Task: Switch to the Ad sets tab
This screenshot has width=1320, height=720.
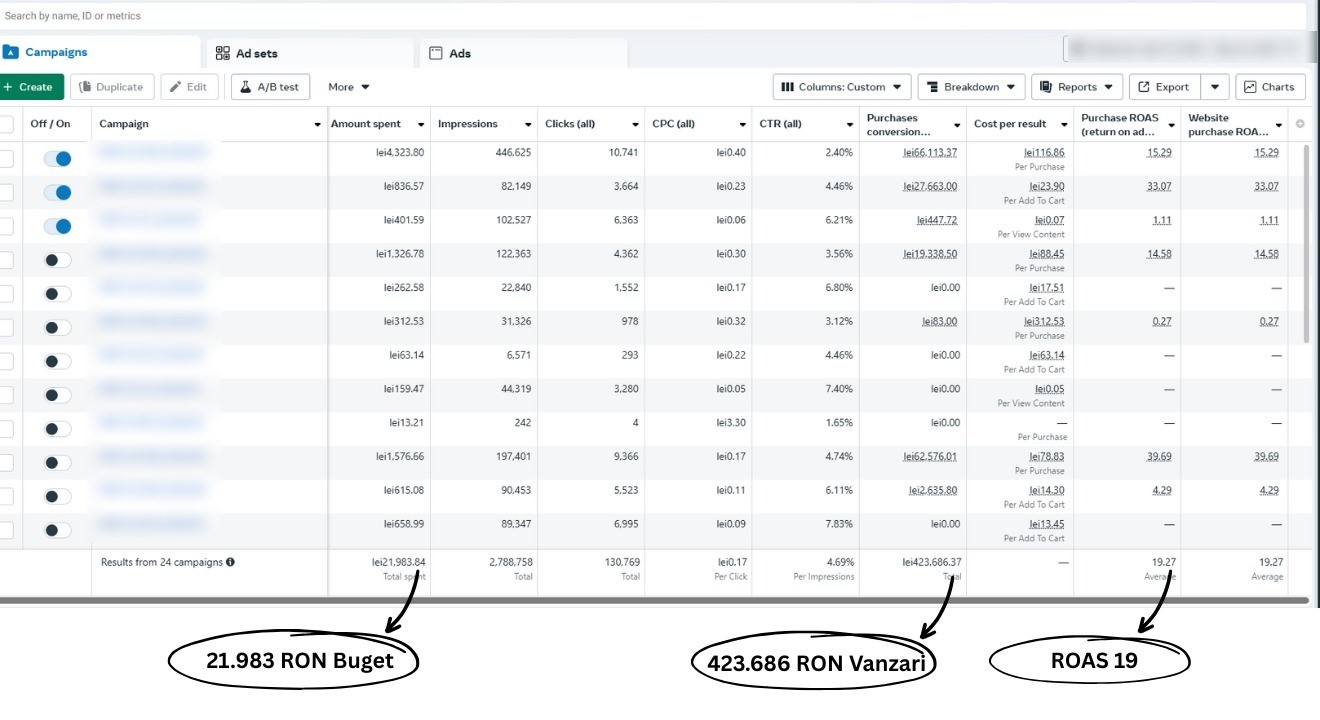Action: (310, 53)
